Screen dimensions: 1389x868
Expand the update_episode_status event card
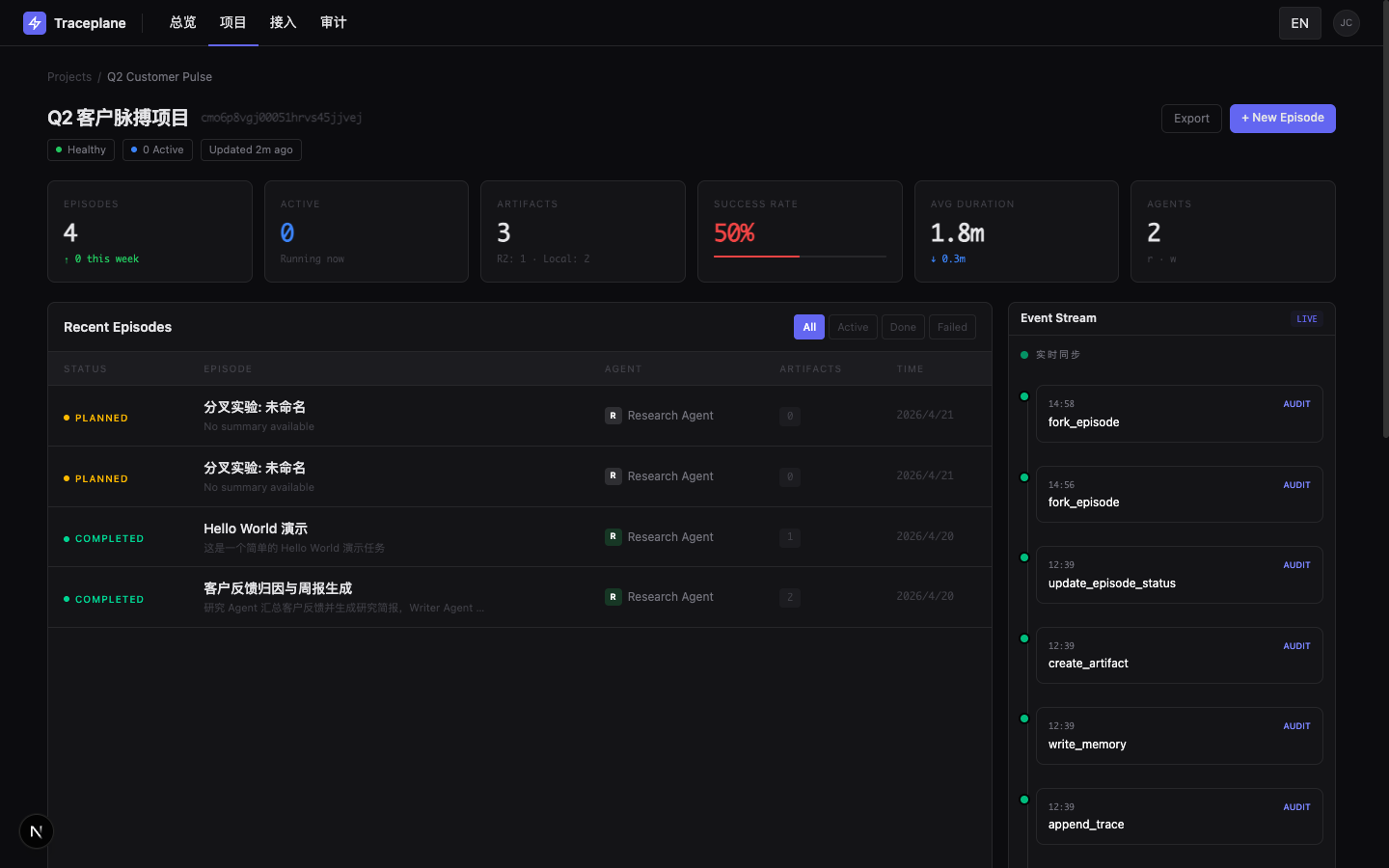point(1179,575)
